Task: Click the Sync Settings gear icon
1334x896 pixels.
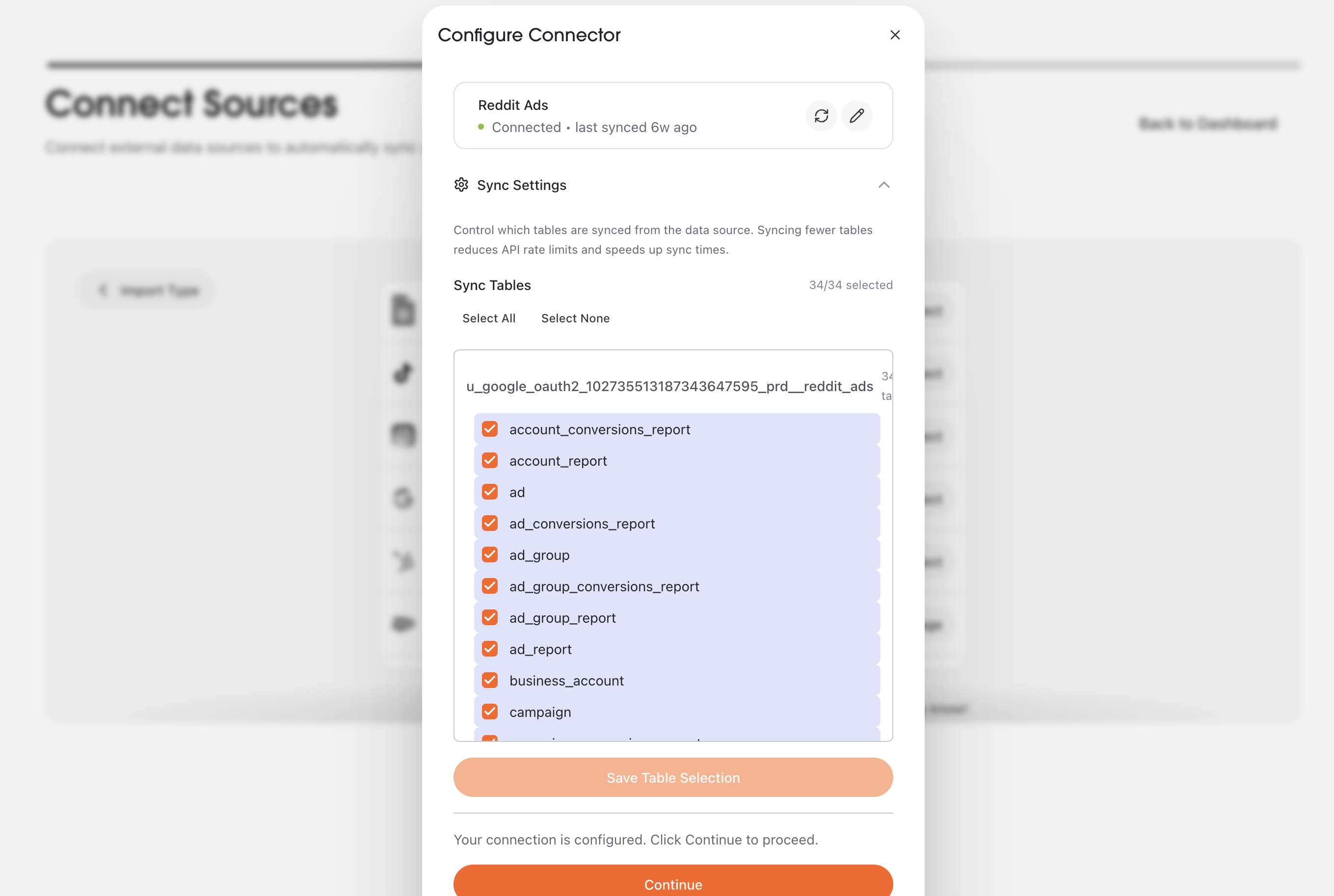Action: point(461,184)
